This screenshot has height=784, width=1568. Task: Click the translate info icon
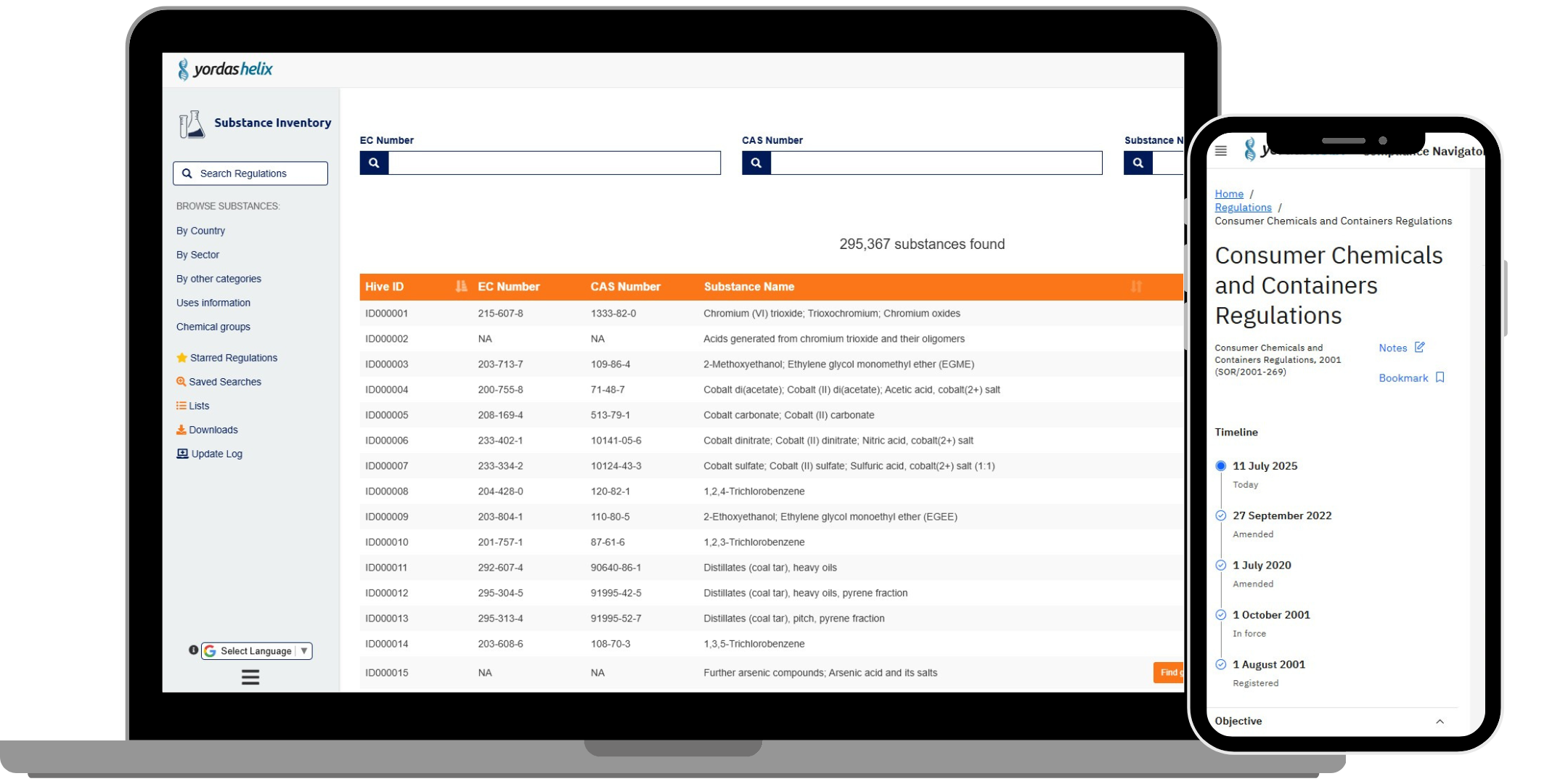[x=193, y=650]
